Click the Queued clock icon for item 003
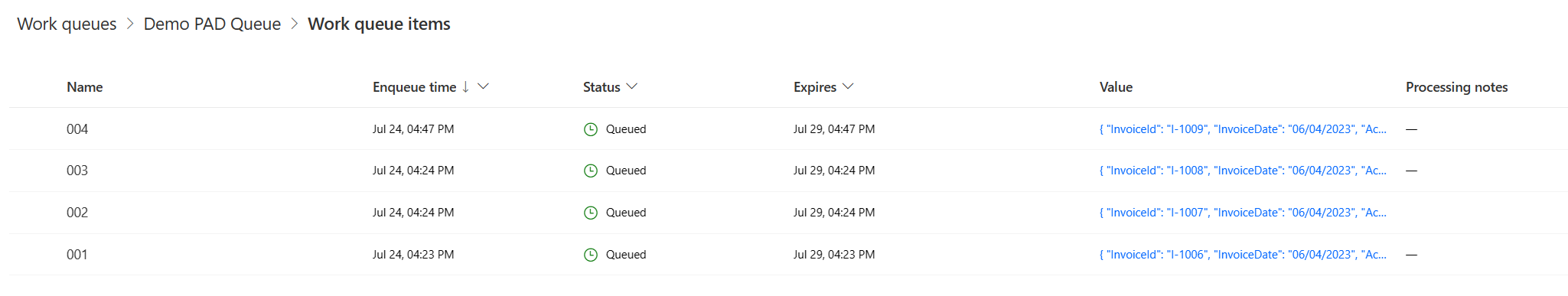 click(590, 171)
